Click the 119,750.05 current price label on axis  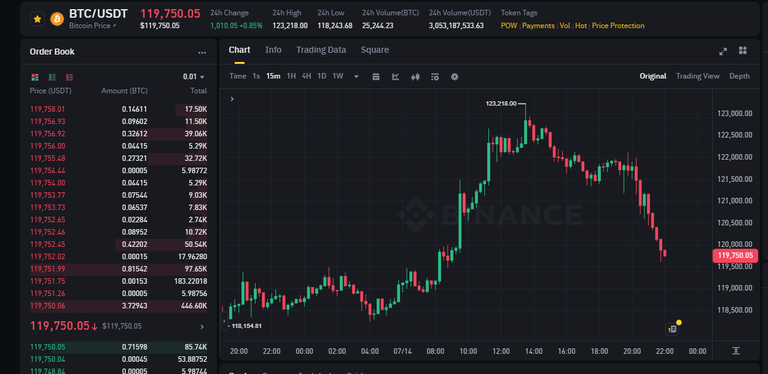coord(735,256)
